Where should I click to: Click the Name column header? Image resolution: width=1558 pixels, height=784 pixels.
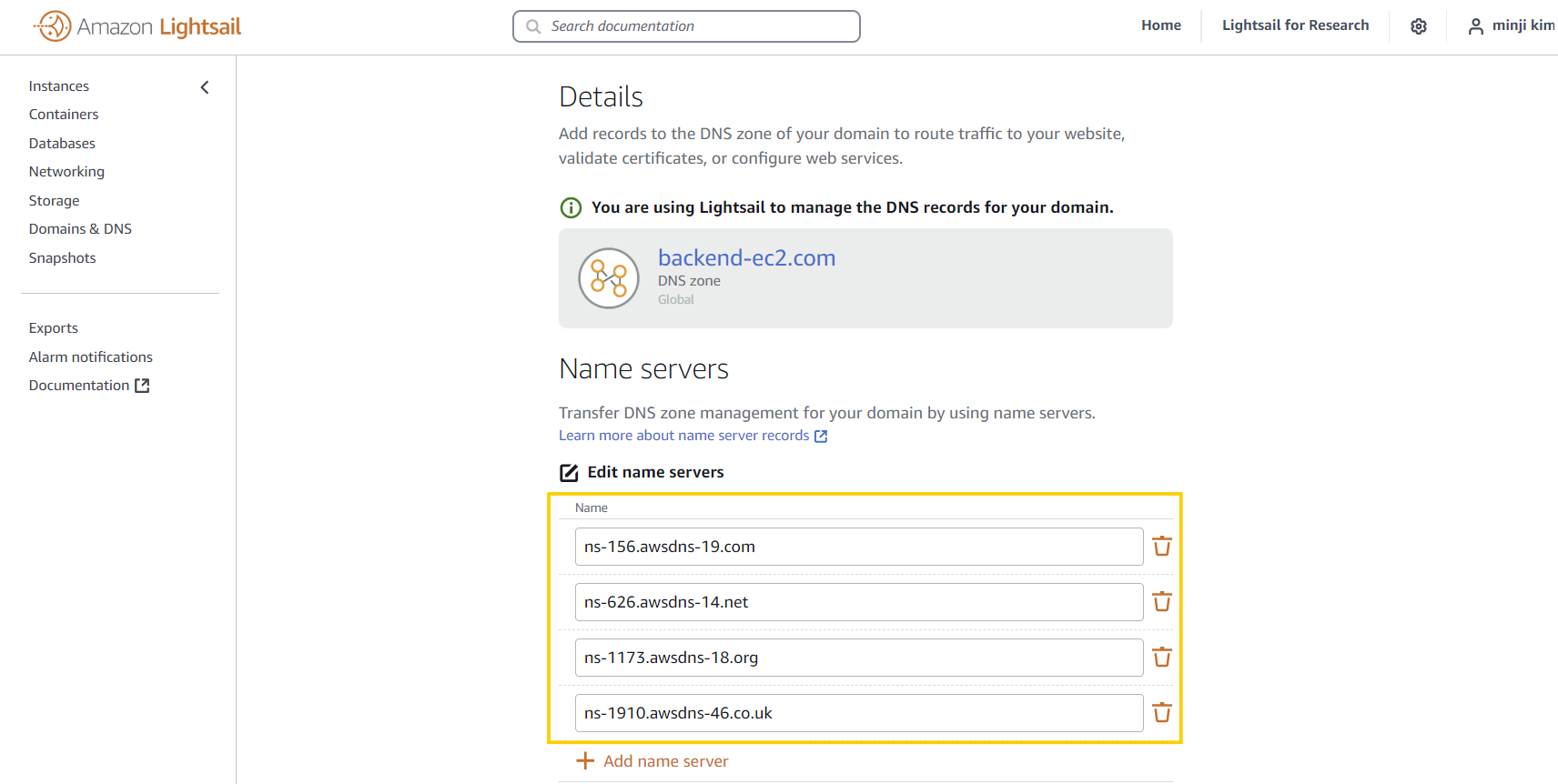592,508
